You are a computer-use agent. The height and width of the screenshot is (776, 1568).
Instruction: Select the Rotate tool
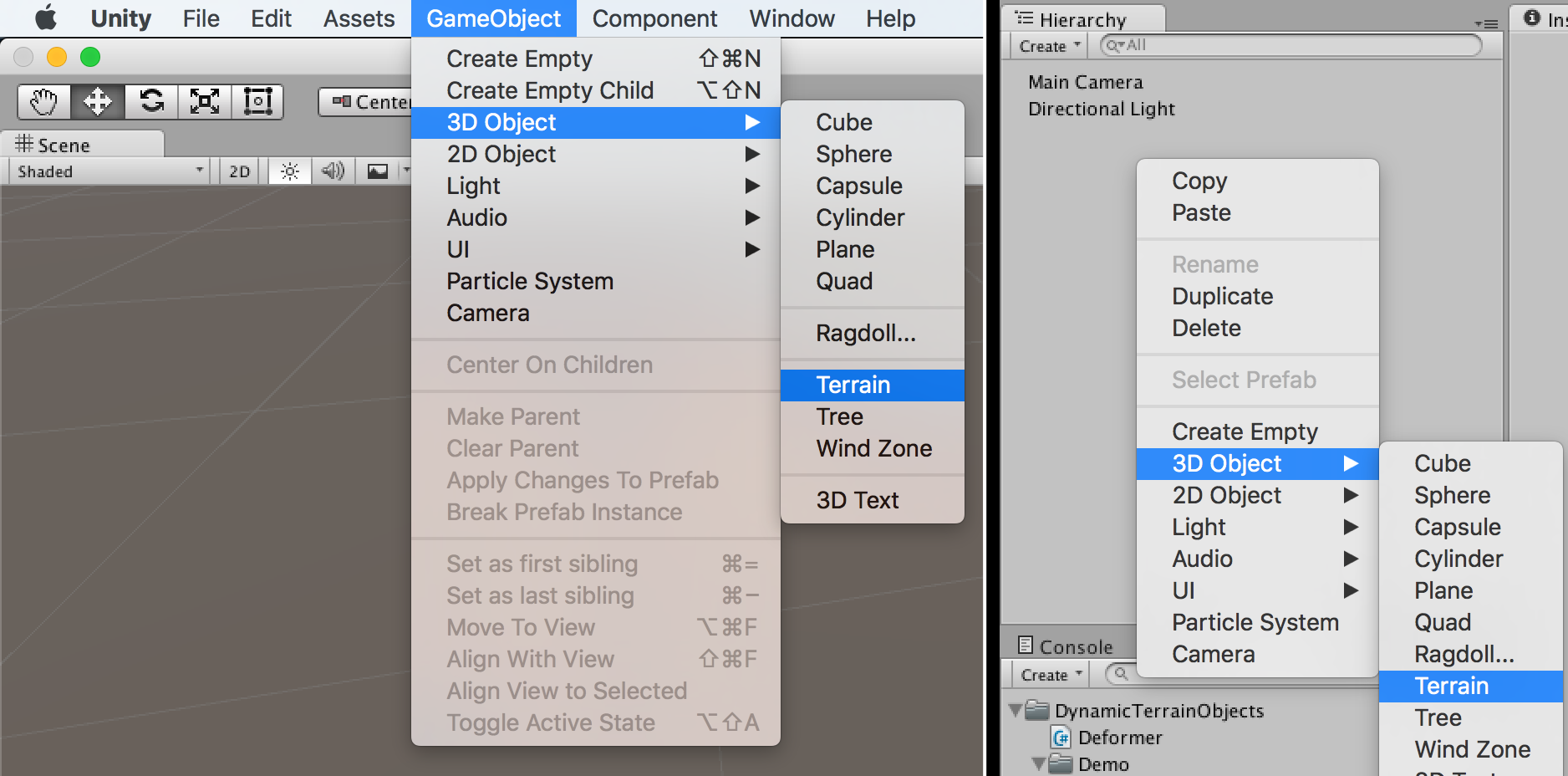[x=151, y=102]
